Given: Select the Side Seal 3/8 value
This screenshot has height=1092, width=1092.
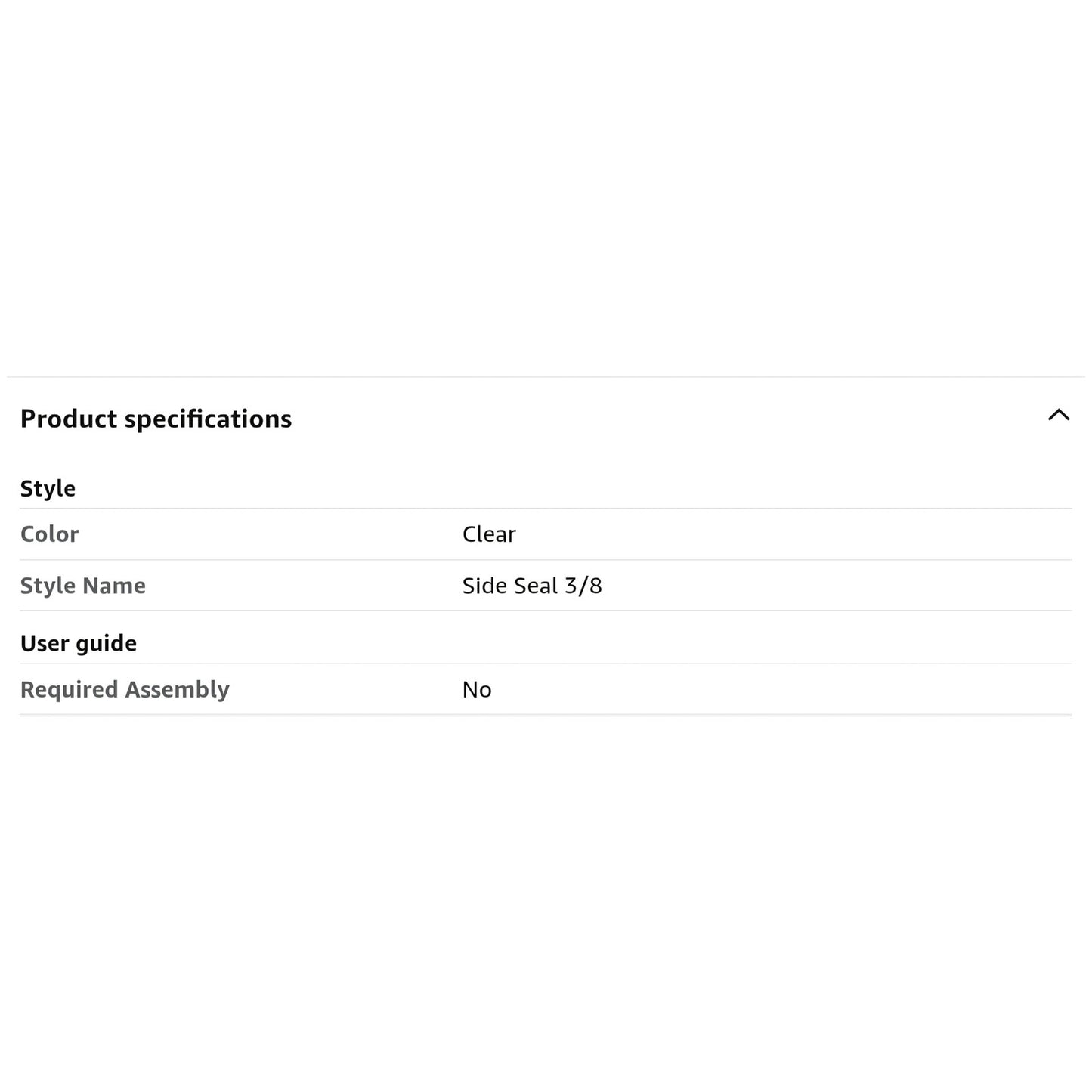Looking at the screenshot, I should pos(532,586).
